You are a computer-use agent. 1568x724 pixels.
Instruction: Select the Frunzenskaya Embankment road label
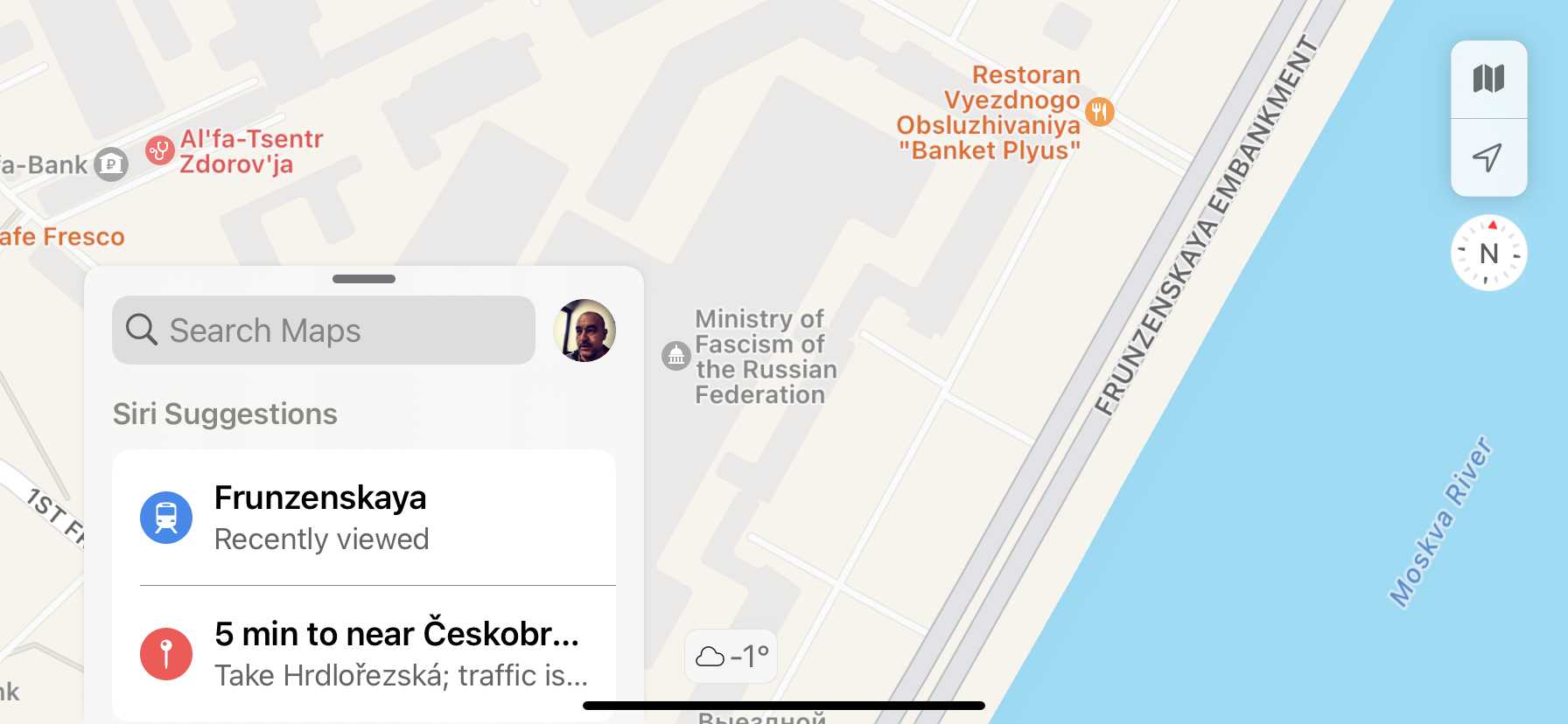pos(1206,226)
